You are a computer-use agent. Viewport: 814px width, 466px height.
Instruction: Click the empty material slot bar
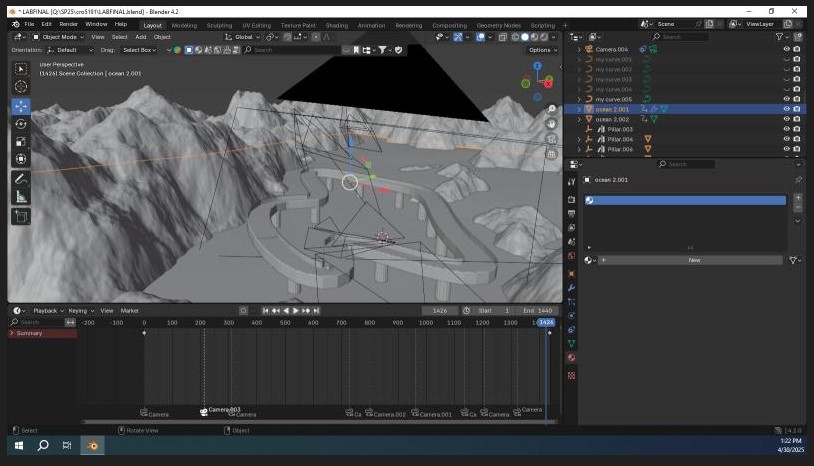pos(685,200)
